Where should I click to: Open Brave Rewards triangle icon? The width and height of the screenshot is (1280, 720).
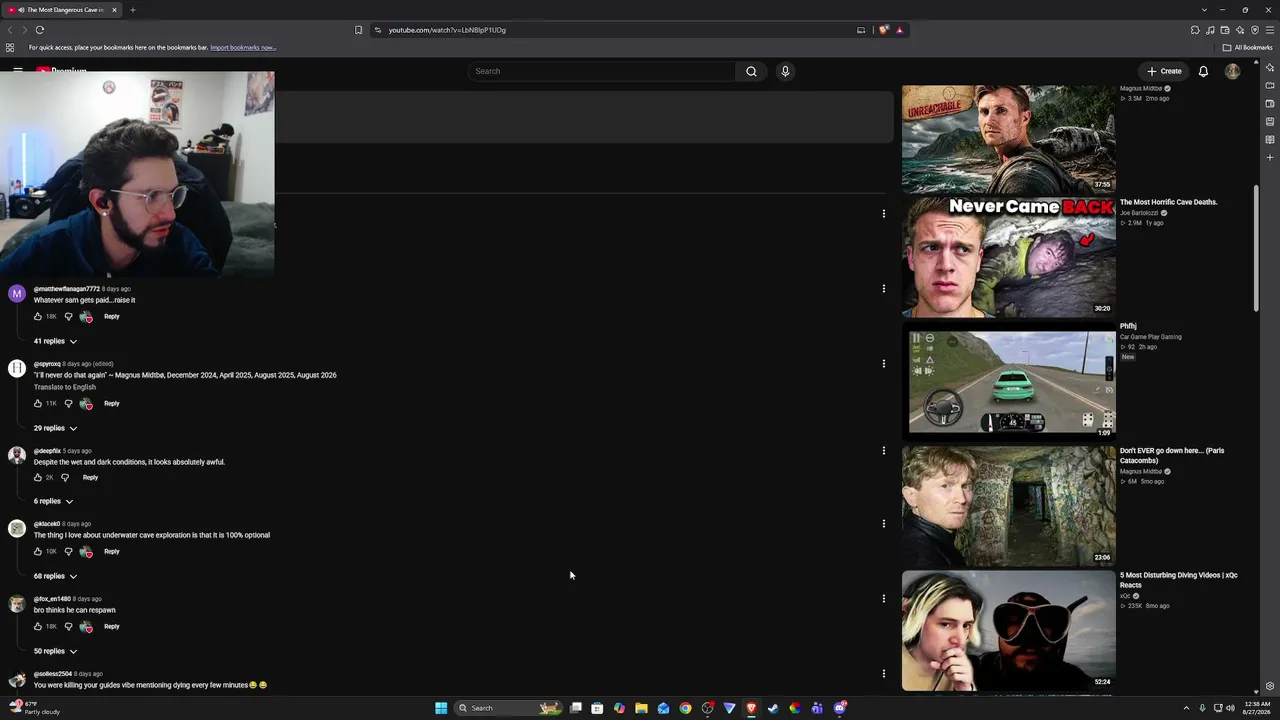pyautogui.click(x=899, y=30)
